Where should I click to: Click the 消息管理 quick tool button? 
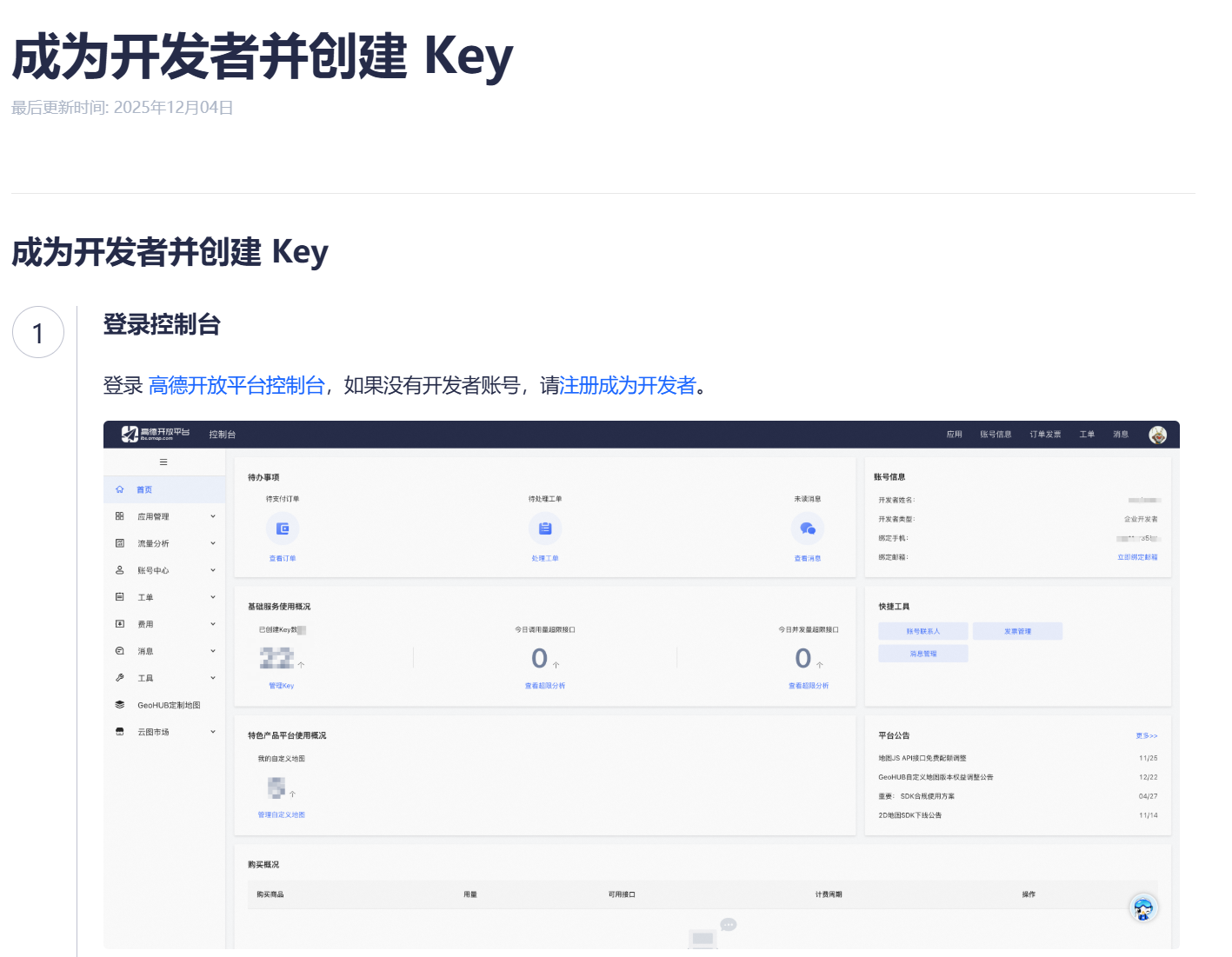pyautogui.click(x=923, y=654)
